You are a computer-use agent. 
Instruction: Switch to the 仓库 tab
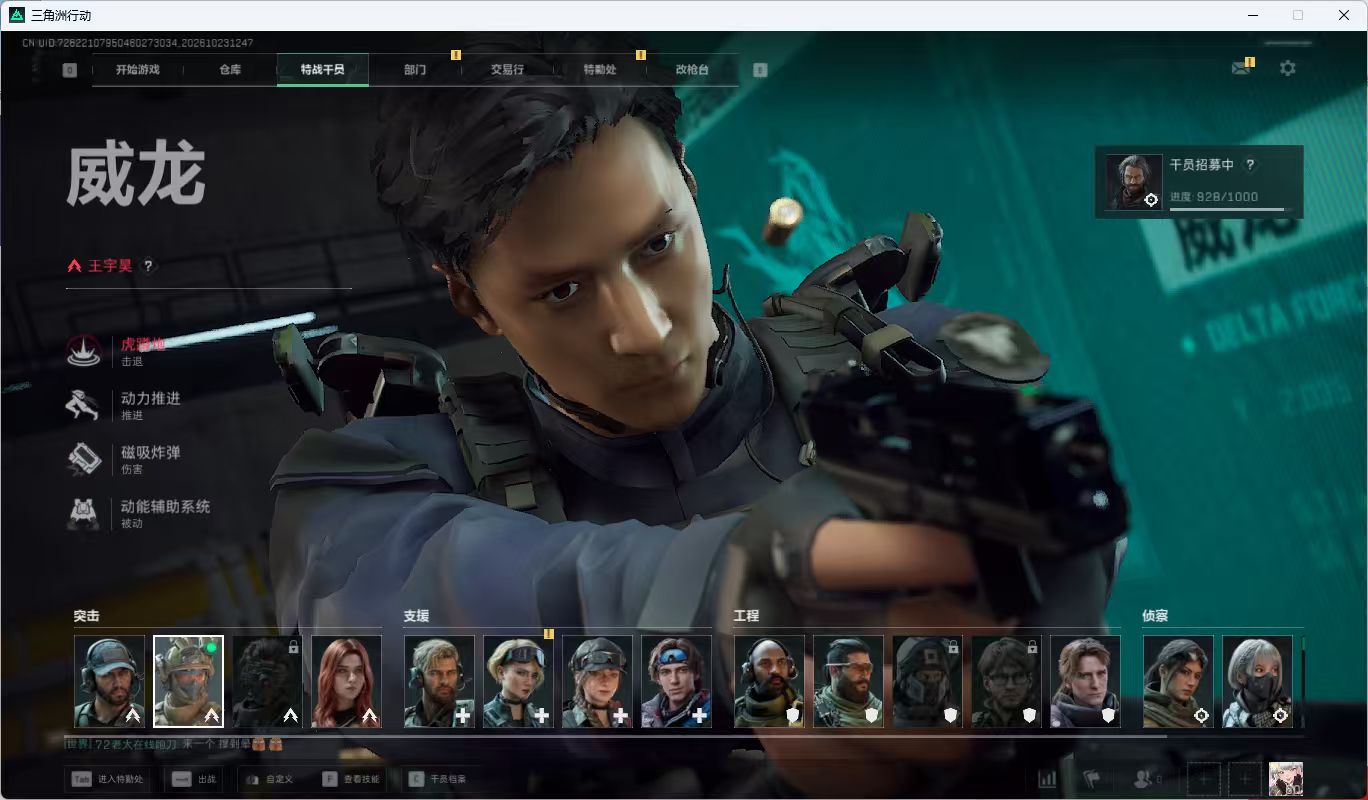click(230, 70)
